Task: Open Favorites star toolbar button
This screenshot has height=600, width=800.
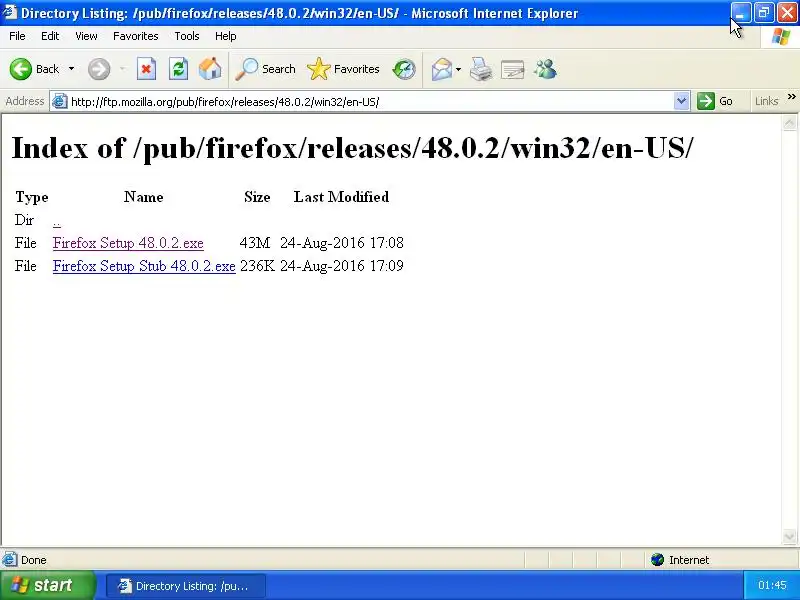Action: [x=343, y=69]
